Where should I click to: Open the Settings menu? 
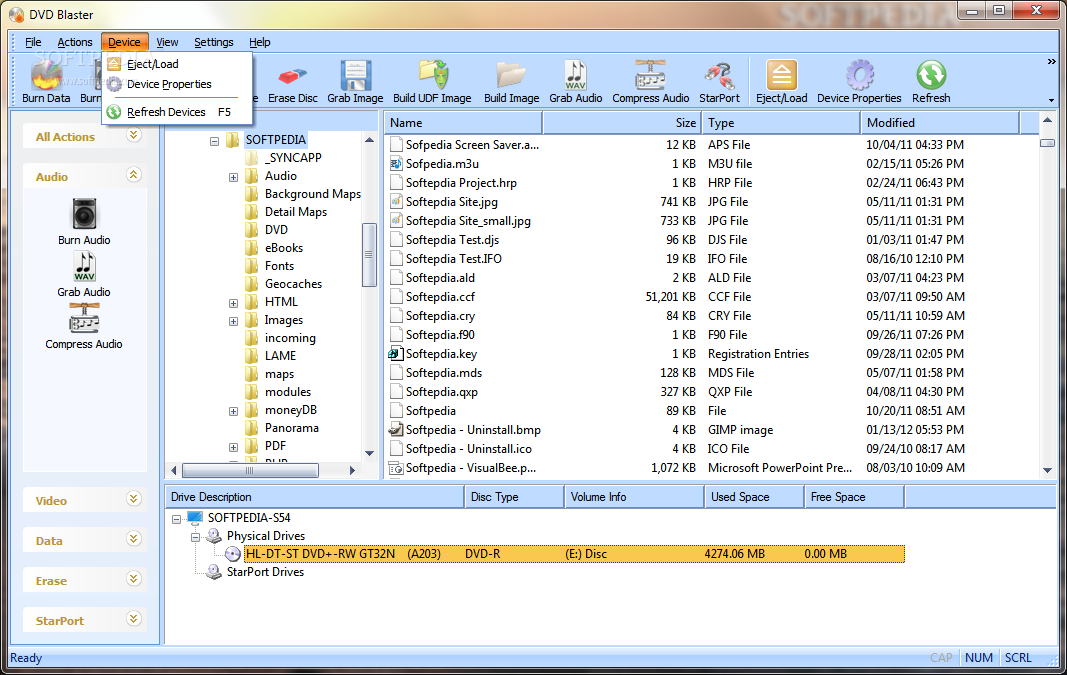click(214, 42)
